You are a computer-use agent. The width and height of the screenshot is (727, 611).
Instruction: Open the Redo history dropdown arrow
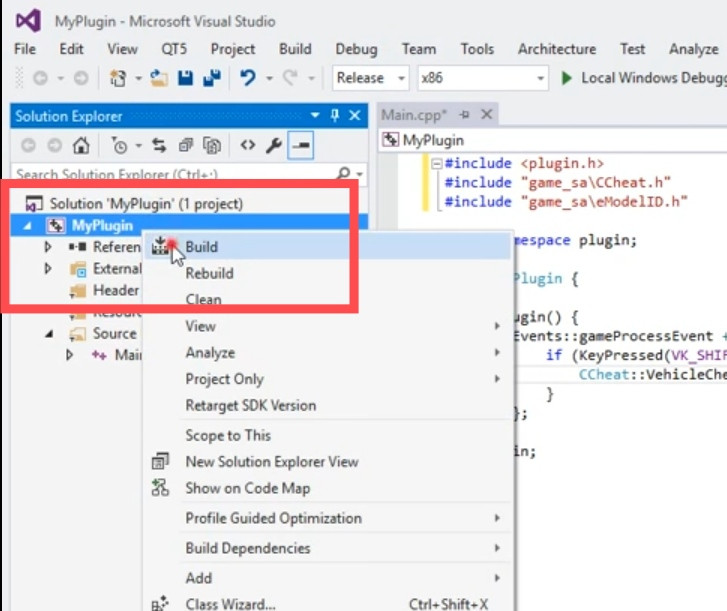(x=312, y=79)
